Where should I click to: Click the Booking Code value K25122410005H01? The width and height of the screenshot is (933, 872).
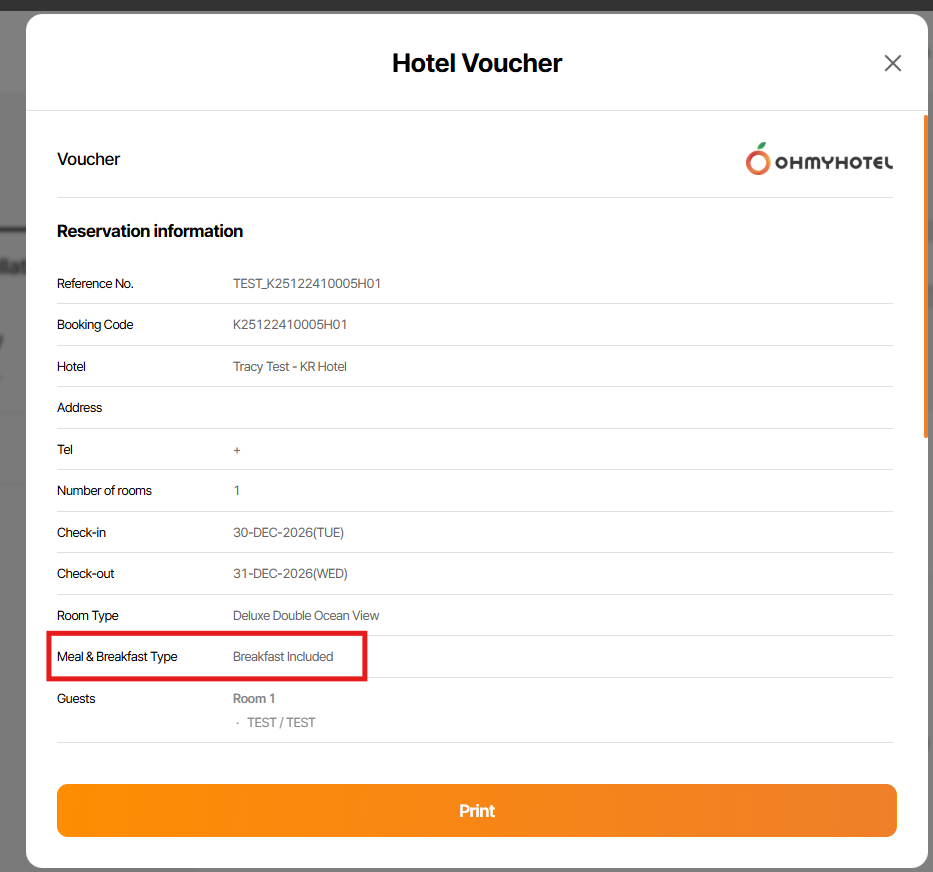pos(290,325)
